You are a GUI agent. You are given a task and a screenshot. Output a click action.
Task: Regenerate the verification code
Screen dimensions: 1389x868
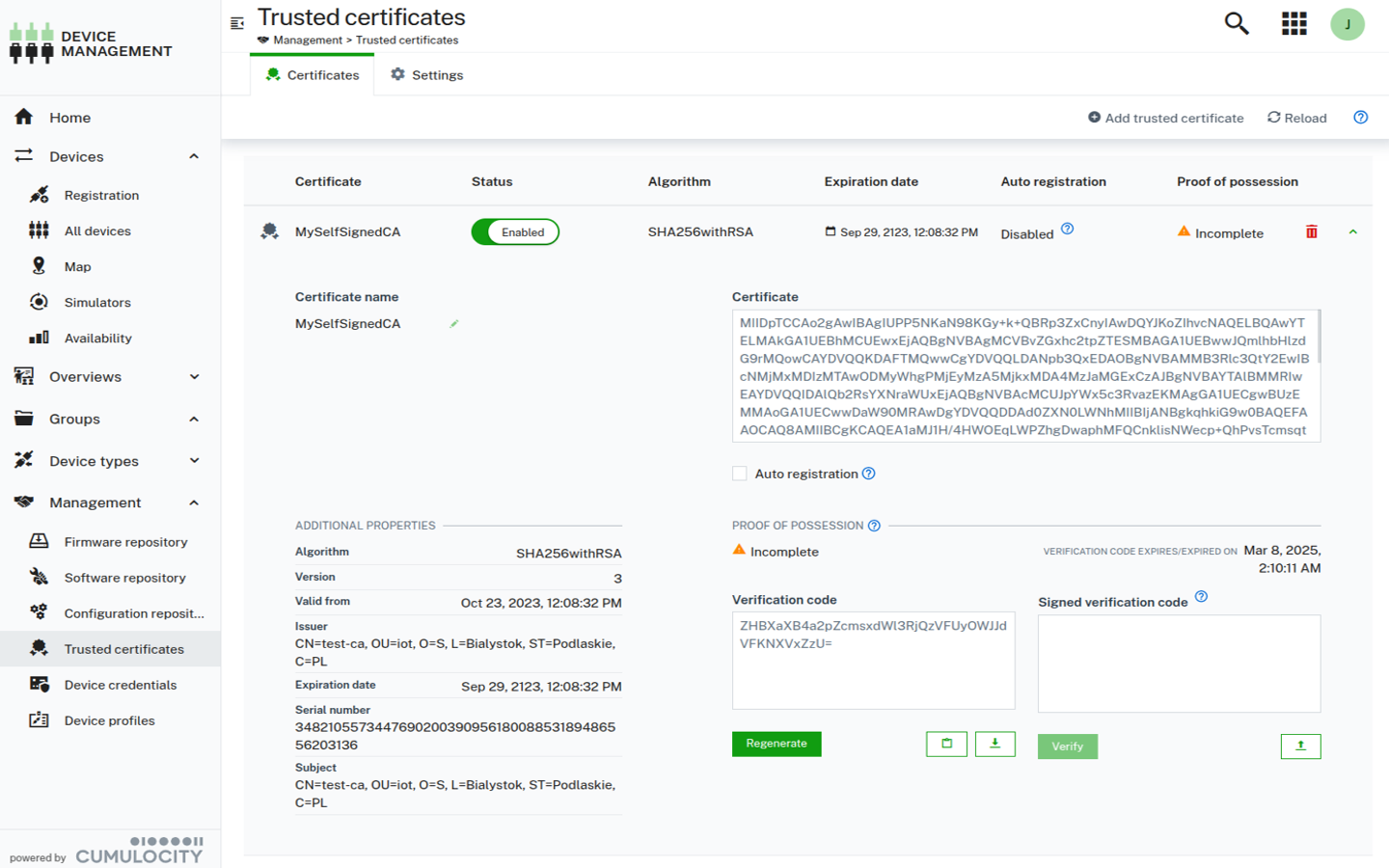776,744
